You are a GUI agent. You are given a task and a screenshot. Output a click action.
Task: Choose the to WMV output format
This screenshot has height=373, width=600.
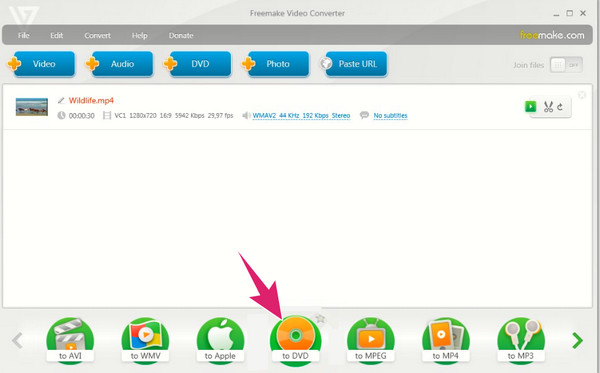pyautogui.click(x=145, y=340)
